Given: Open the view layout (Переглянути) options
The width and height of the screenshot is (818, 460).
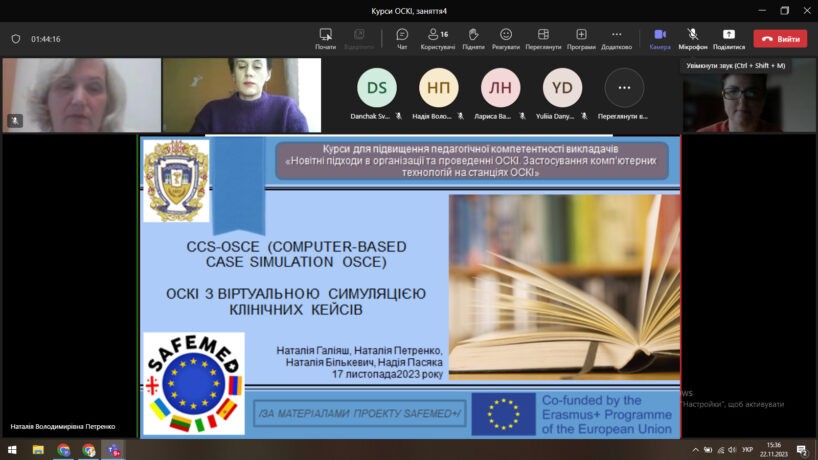Looking at the screenshot, I should (543, 38).
